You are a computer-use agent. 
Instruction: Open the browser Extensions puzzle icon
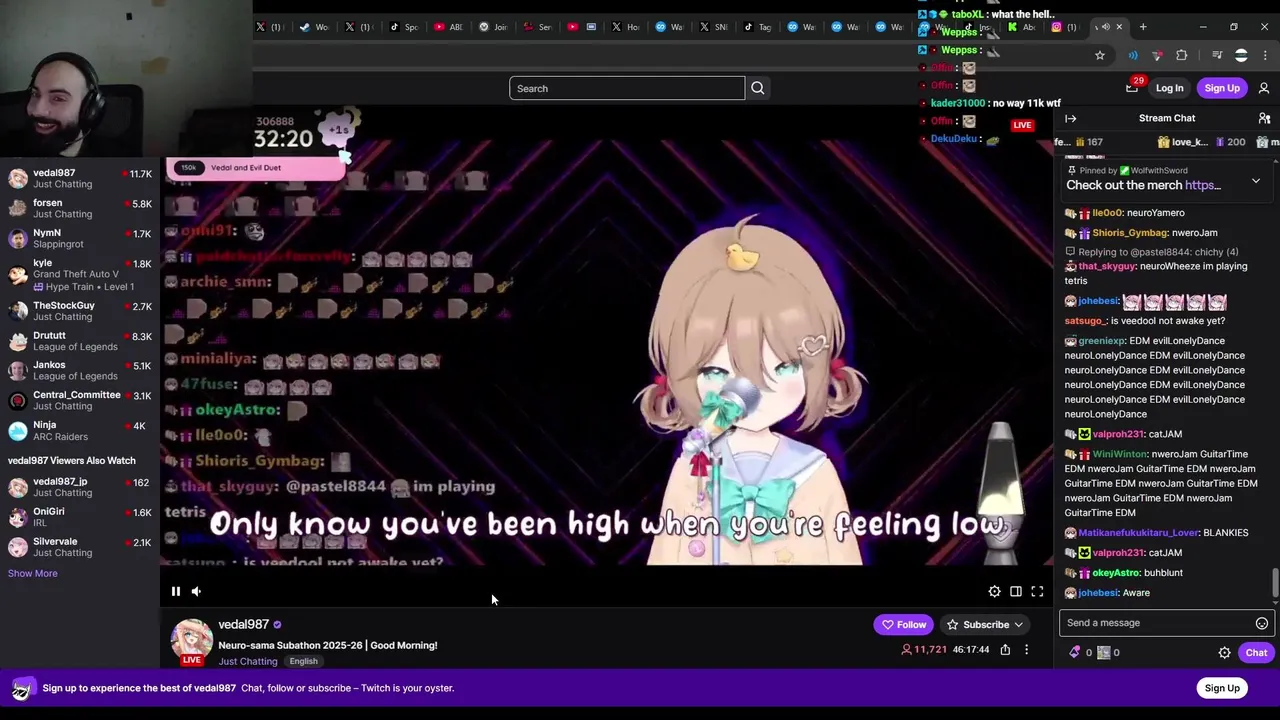(x=1182, y=55)
